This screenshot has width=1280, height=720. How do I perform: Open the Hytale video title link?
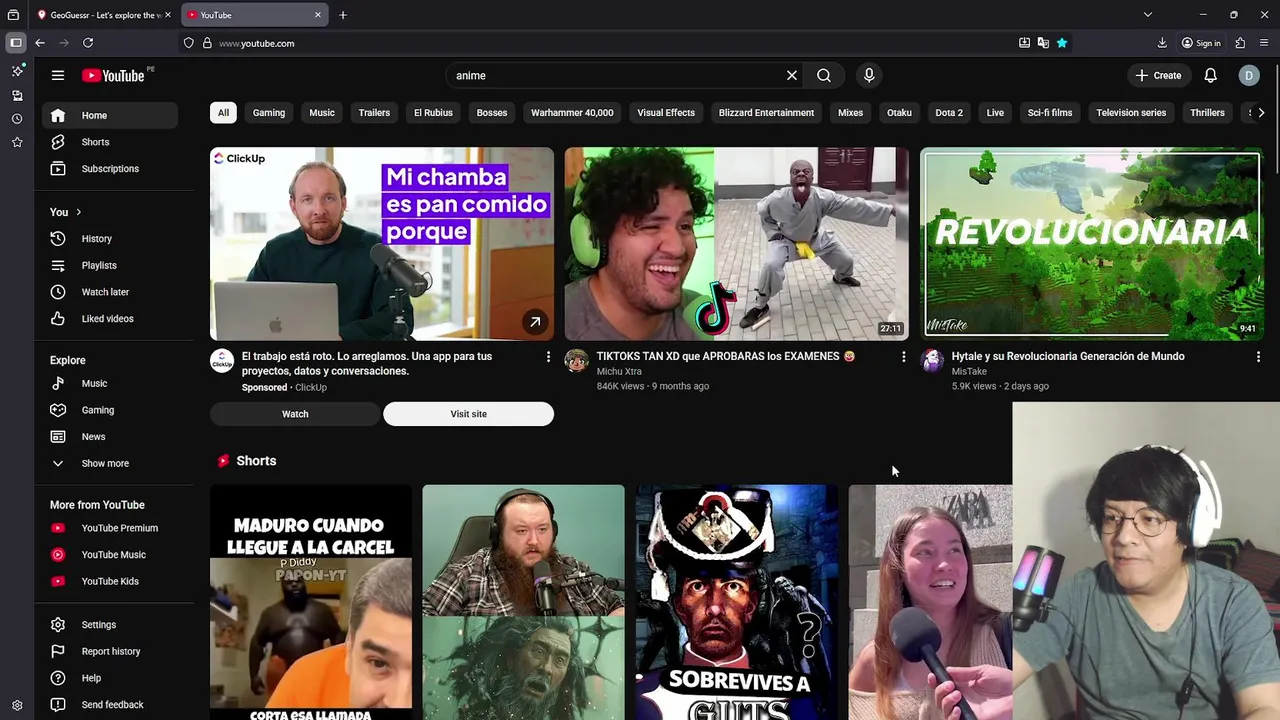point(1068,356)
